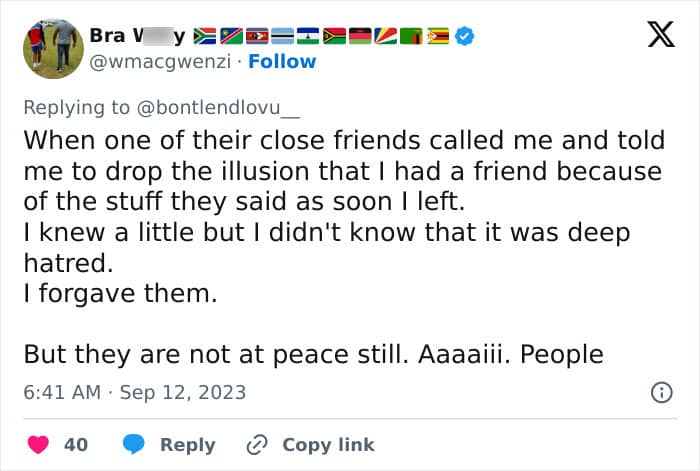Open the X logo link
Screen dimensions: 700x471
pos(661,34)
